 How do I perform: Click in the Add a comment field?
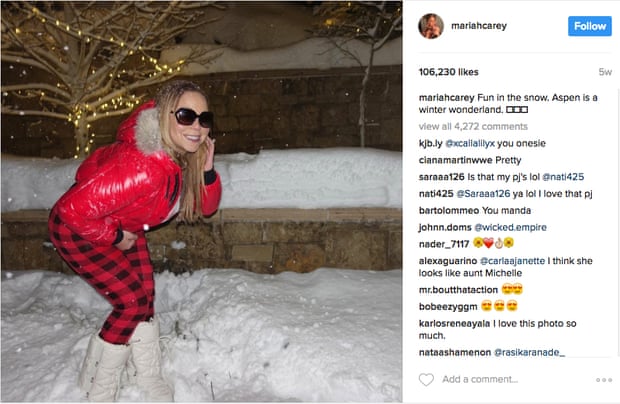[x=514, y=379]
